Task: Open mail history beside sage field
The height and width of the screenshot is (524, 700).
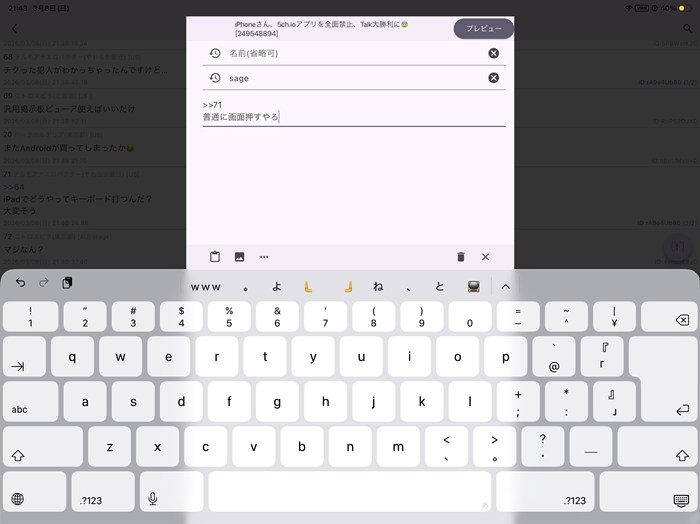Action: coord(214,78)
